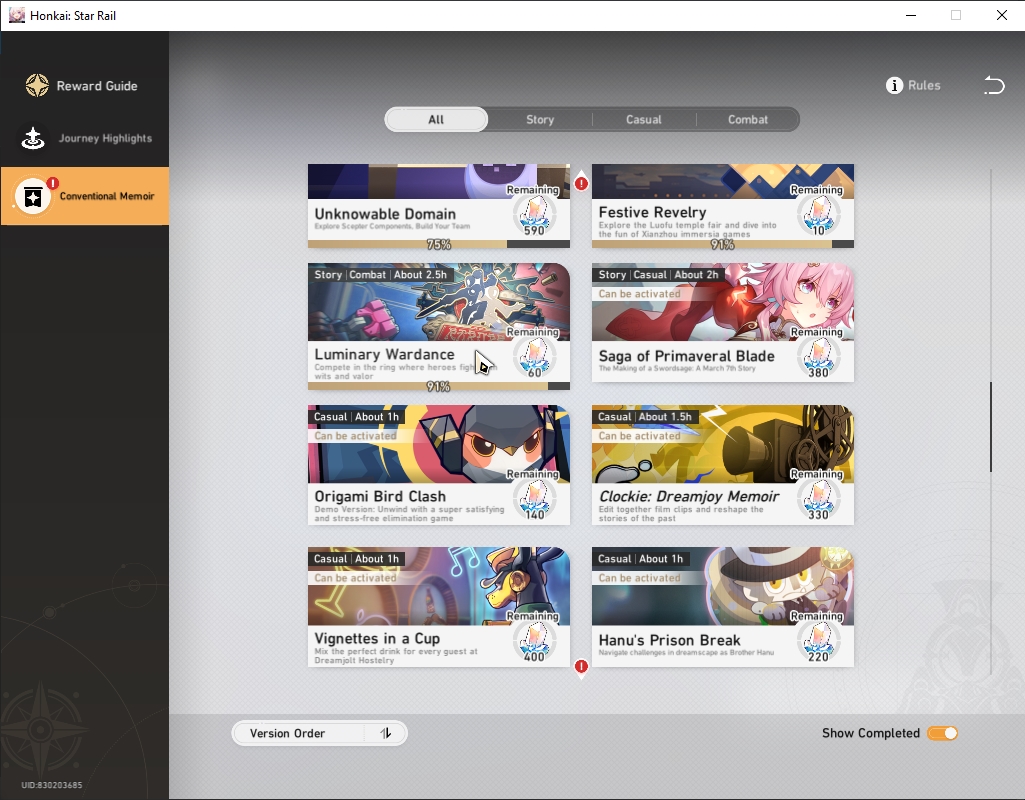Click the Conventional Memoir icon
This screenshot has height=800, width=1025.
33,196
